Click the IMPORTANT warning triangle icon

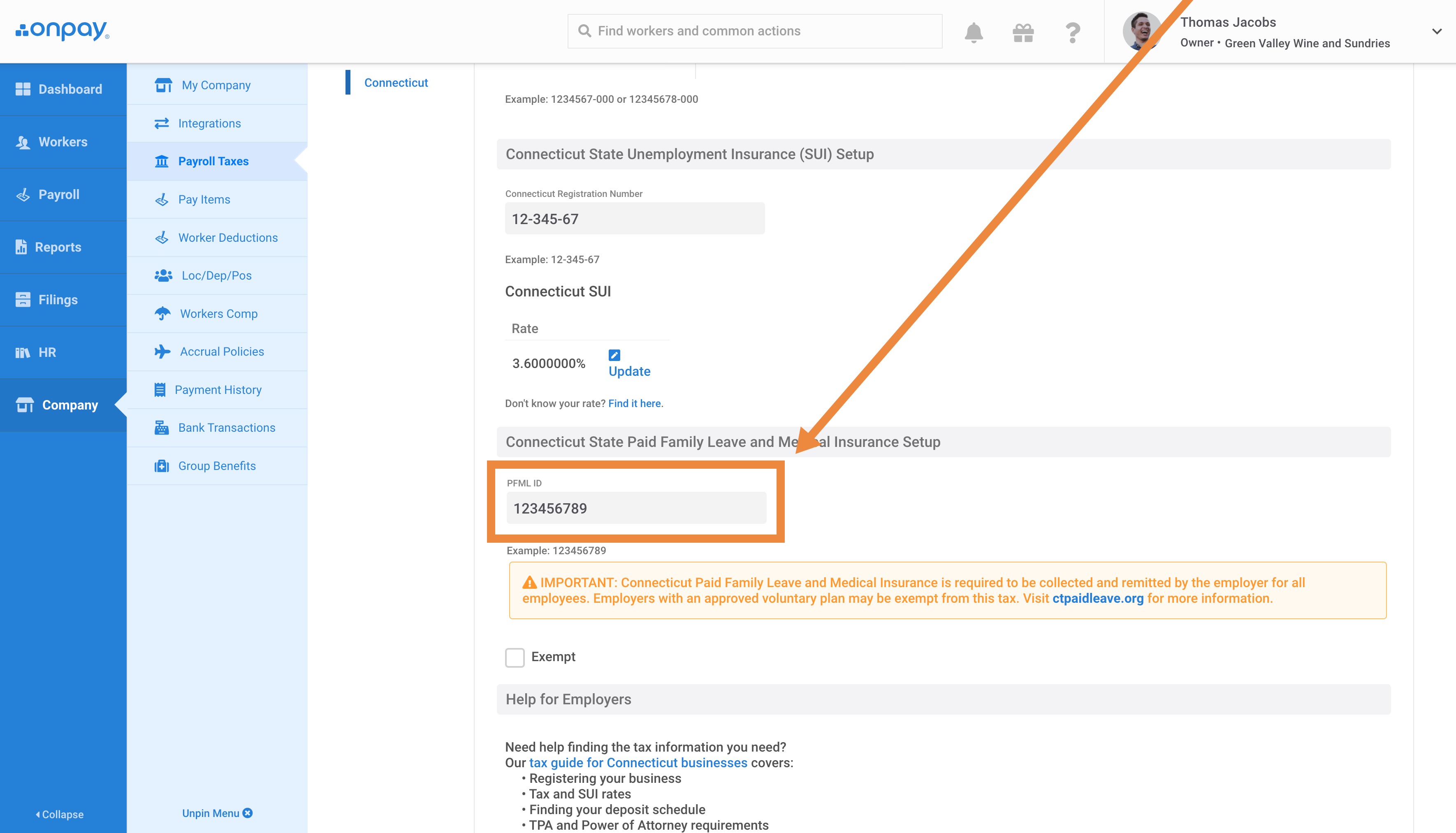point(529,583)
